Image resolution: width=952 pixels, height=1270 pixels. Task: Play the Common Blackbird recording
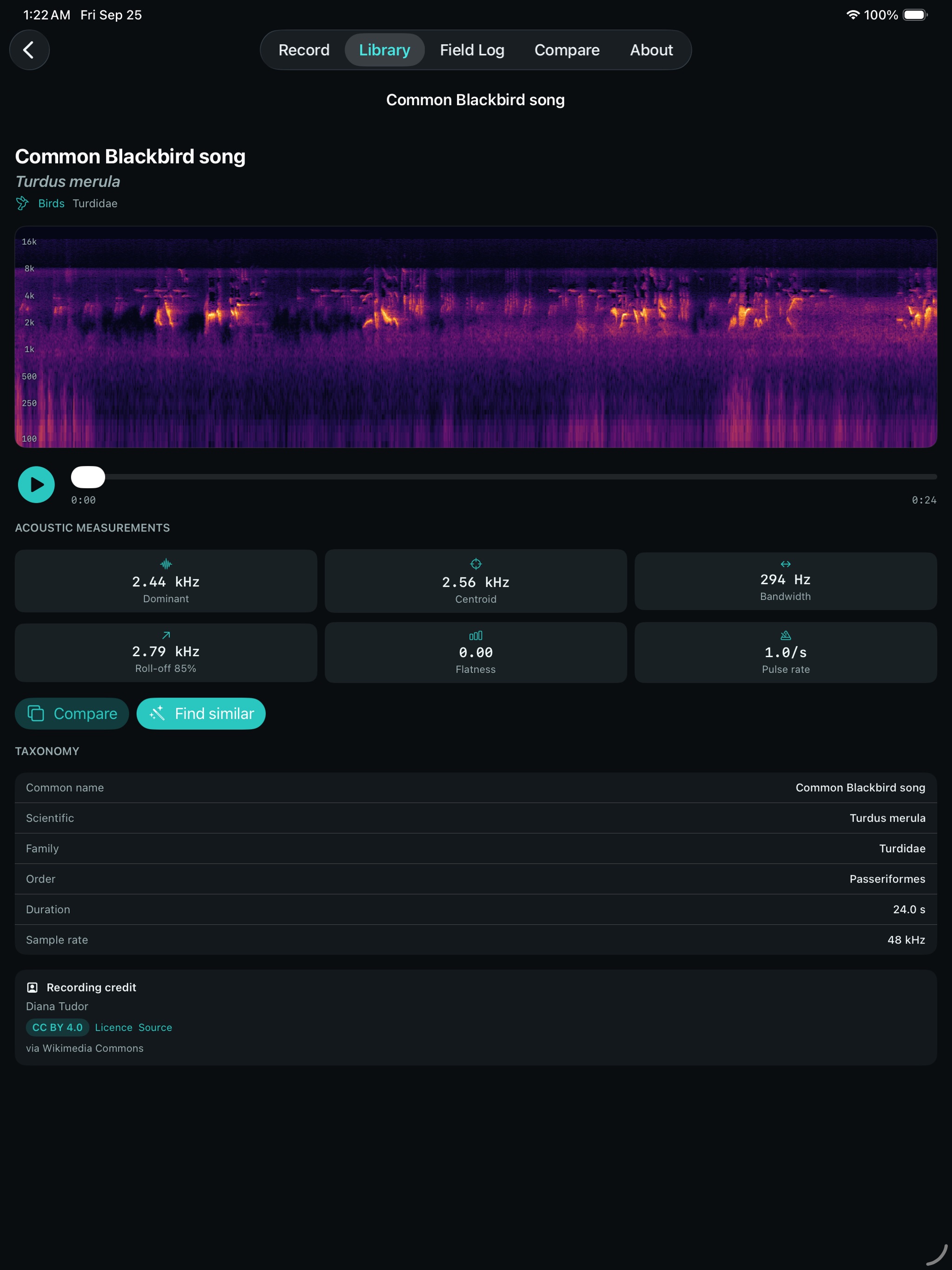pos(36,485)
